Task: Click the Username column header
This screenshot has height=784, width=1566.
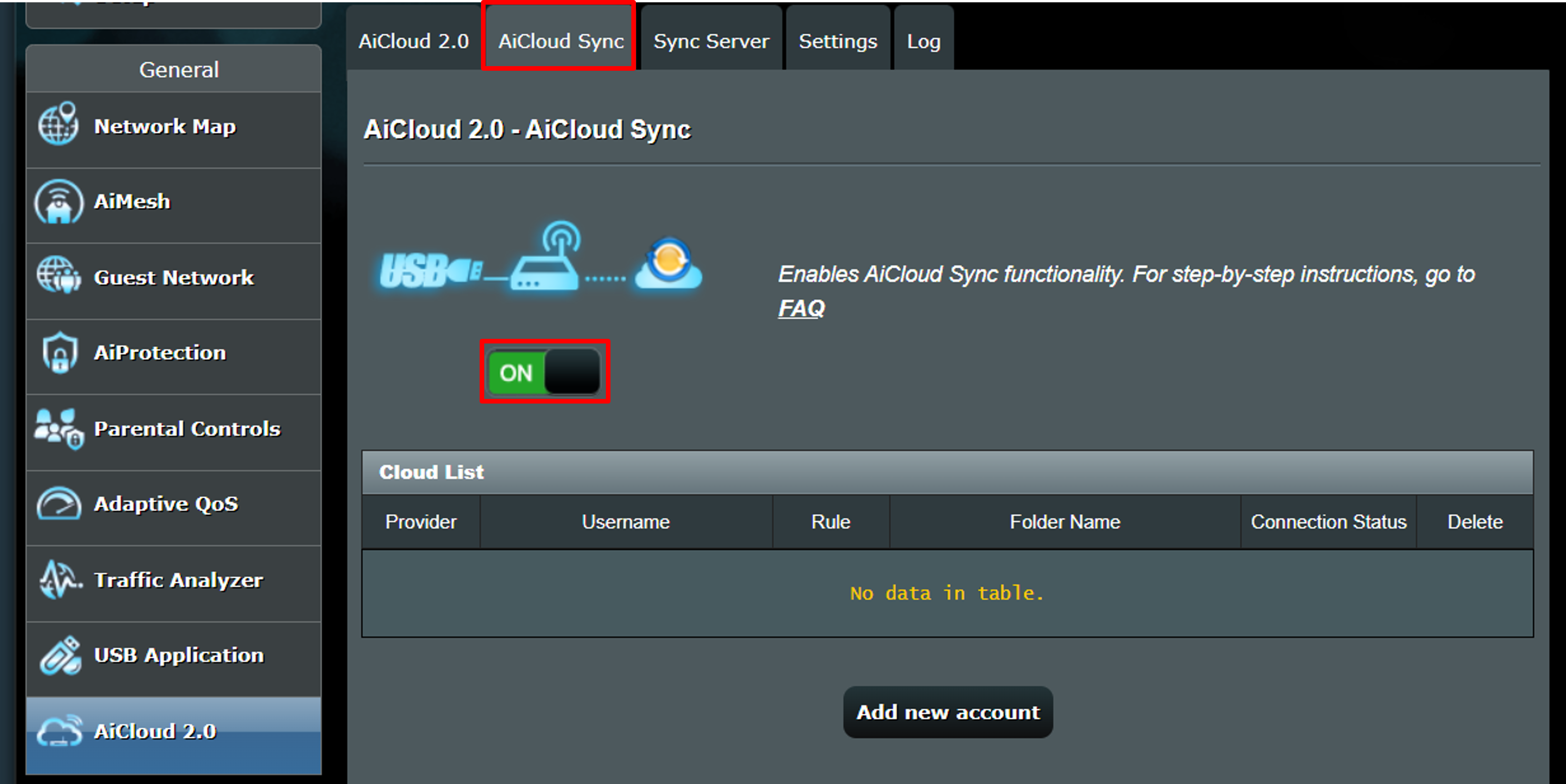Action: (626, 522)
